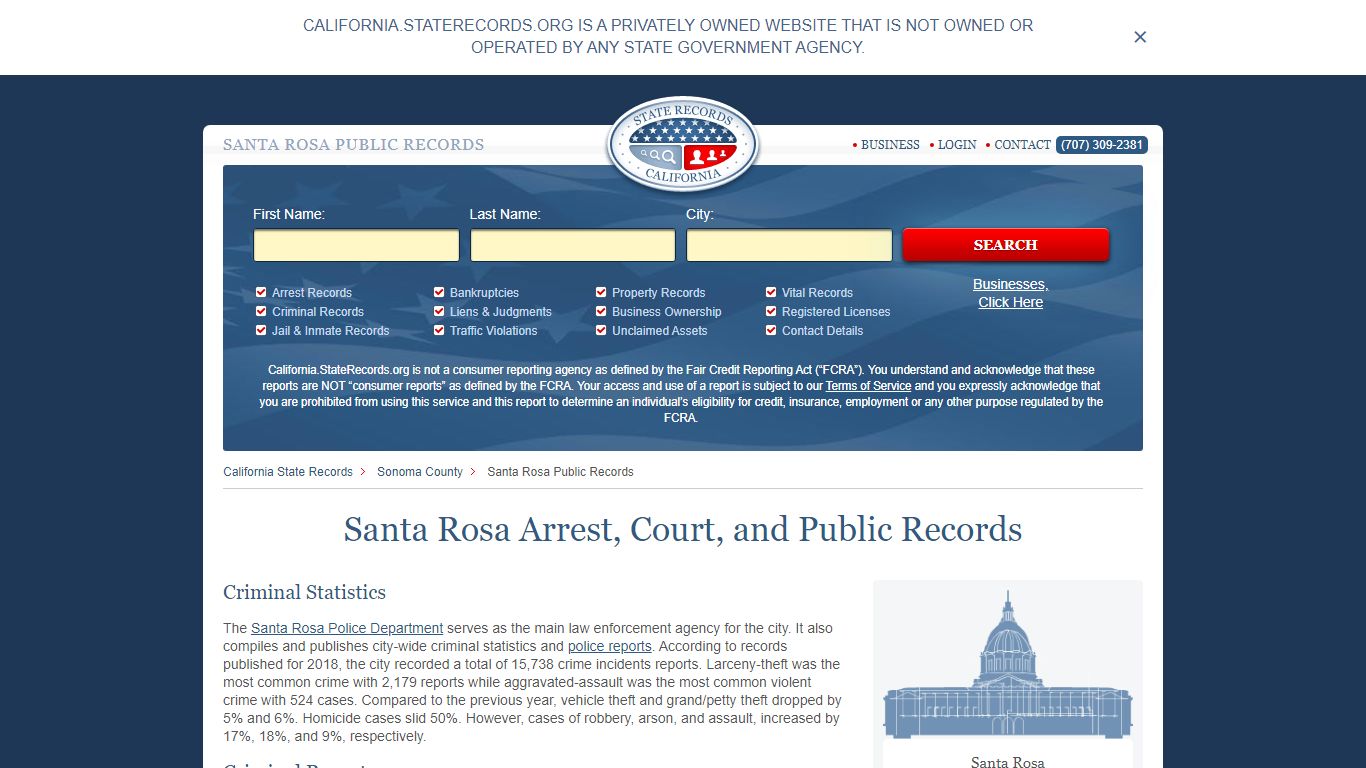Focus the Last Name input field
Screen dimensions: 1366x768
tap(573, 245)
